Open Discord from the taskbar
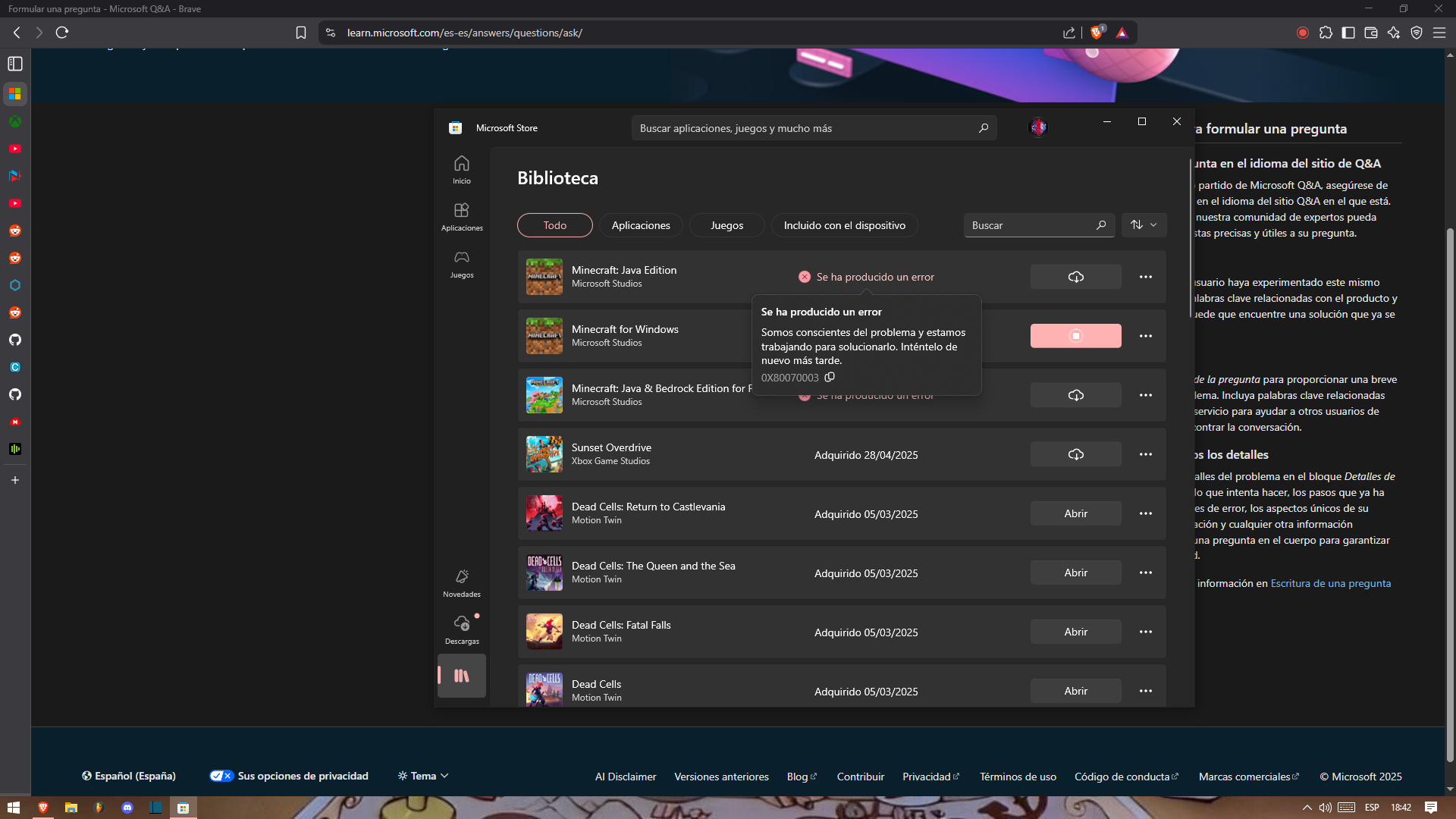 pos(127,808)
